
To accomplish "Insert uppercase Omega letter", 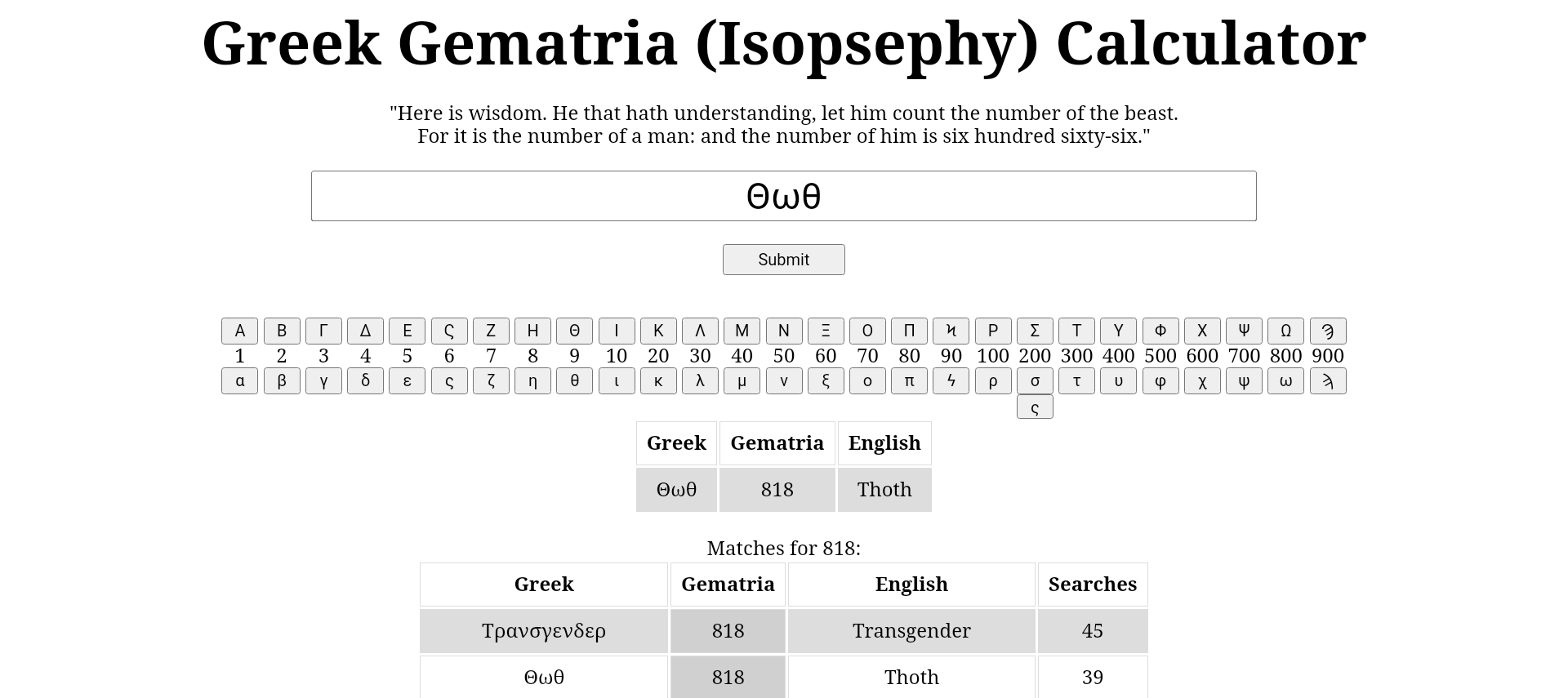I will [1285, 331].
